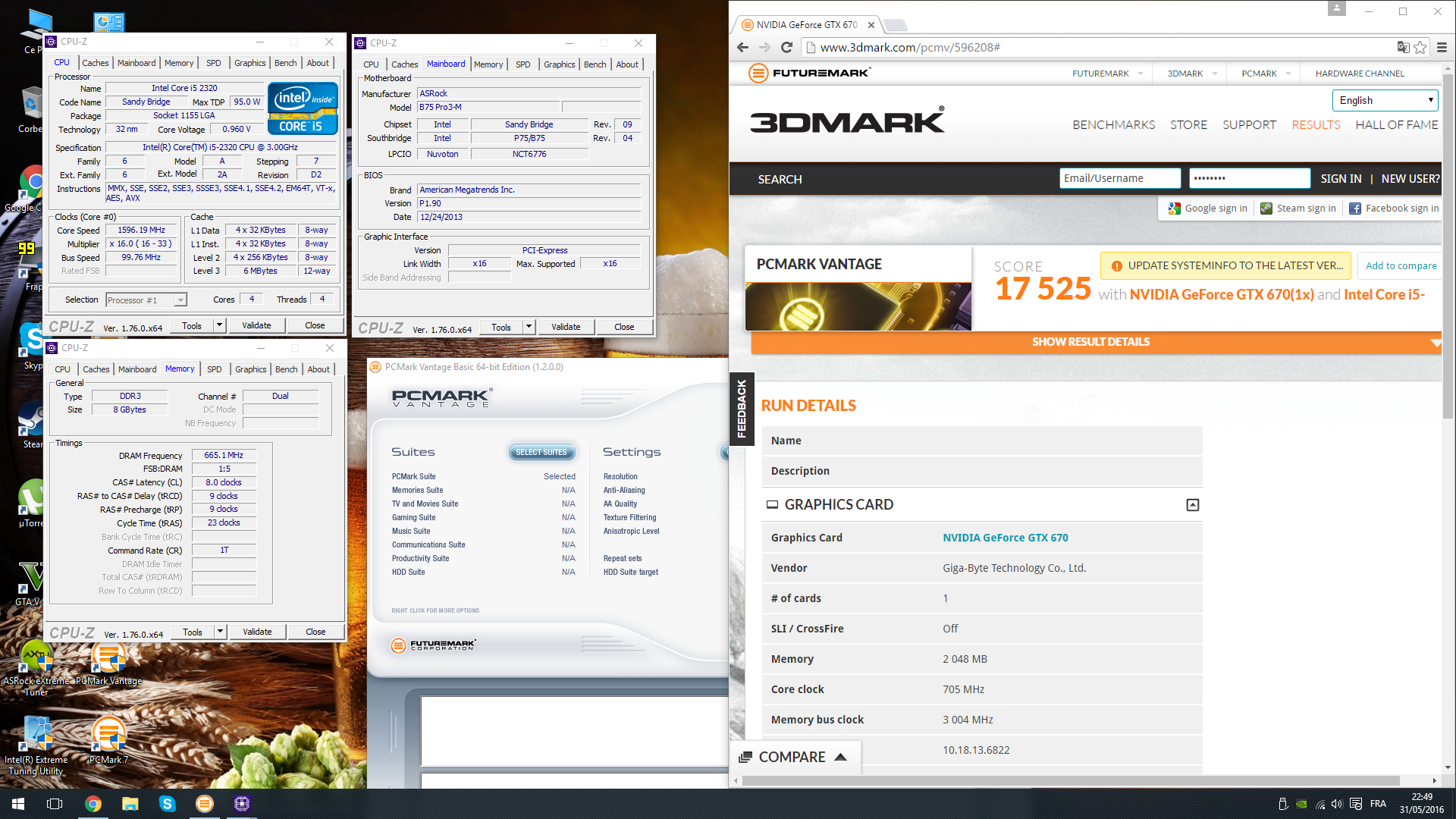Viewport: 1456px width, 819px height.
Task: Click UPDATE SYSTEMINFO TO THE LATEST VERSION notice
Action: (1226, 265)
